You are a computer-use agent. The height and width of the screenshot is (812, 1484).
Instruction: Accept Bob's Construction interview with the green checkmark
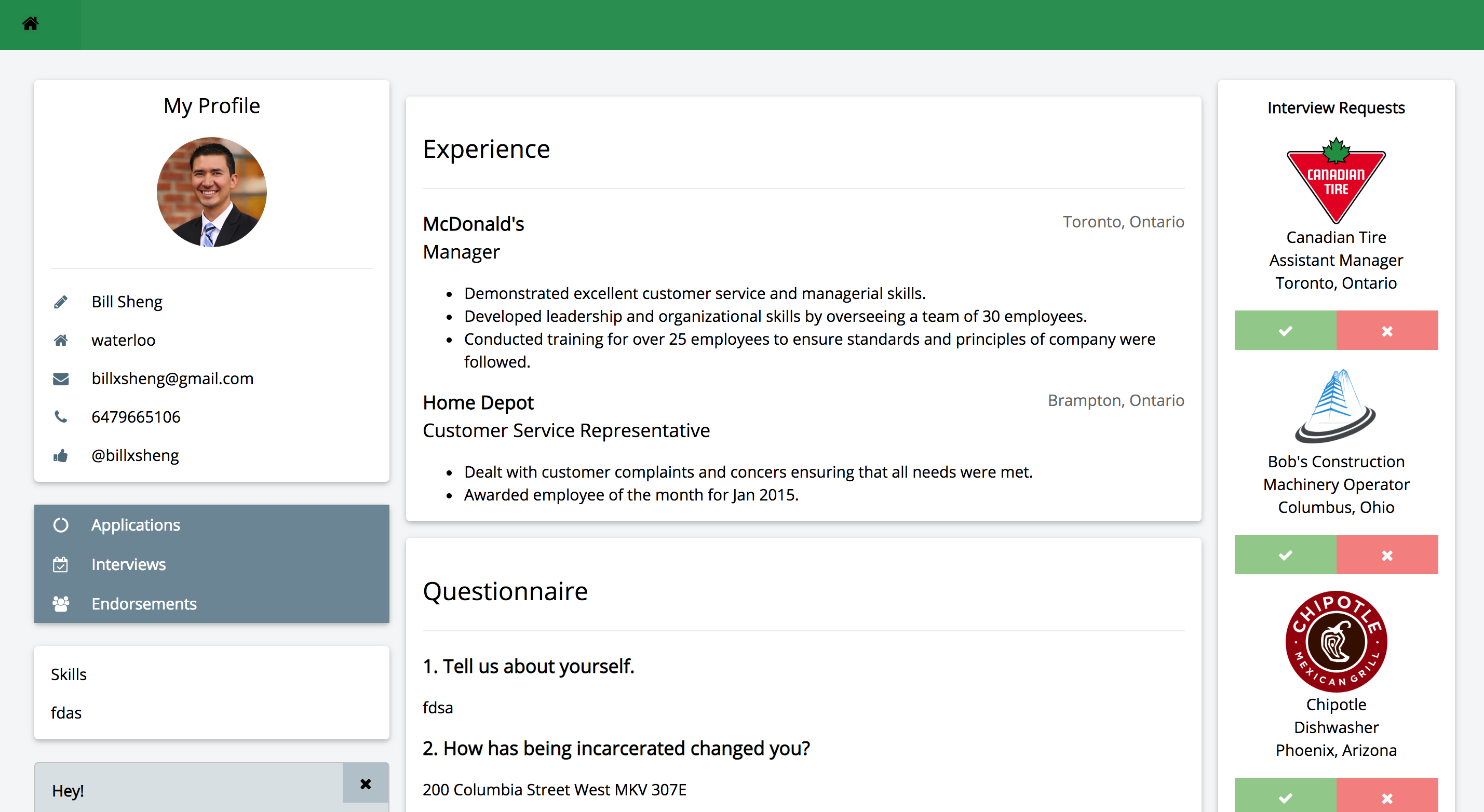(1285, 555)
